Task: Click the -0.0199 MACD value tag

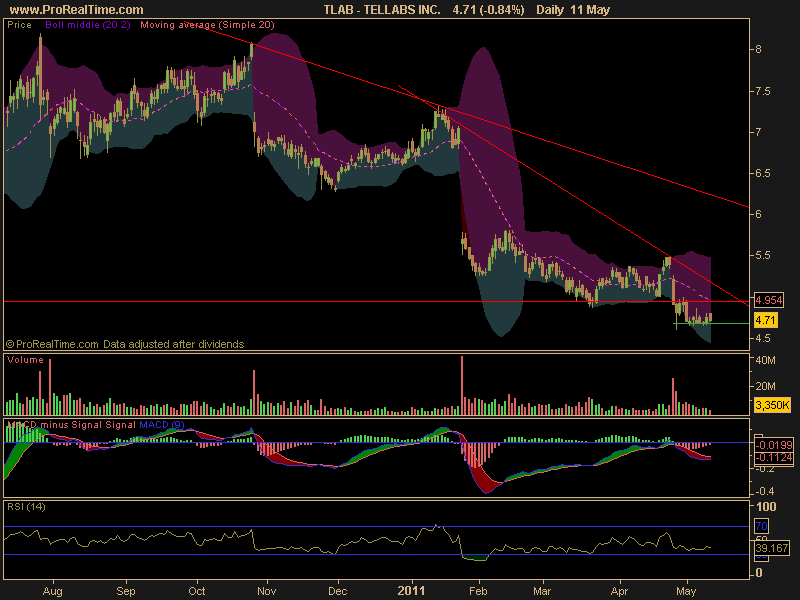Action: (x=774, y=445)
